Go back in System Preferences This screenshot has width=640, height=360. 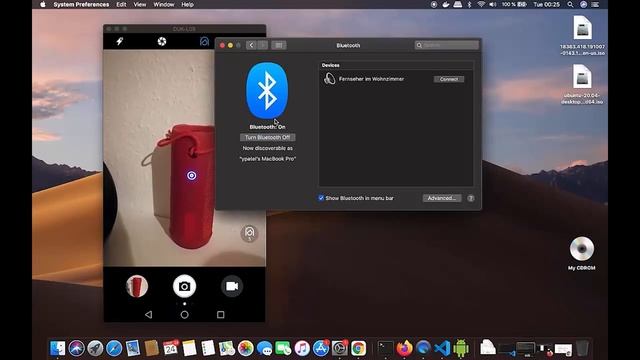coord(251,45)
